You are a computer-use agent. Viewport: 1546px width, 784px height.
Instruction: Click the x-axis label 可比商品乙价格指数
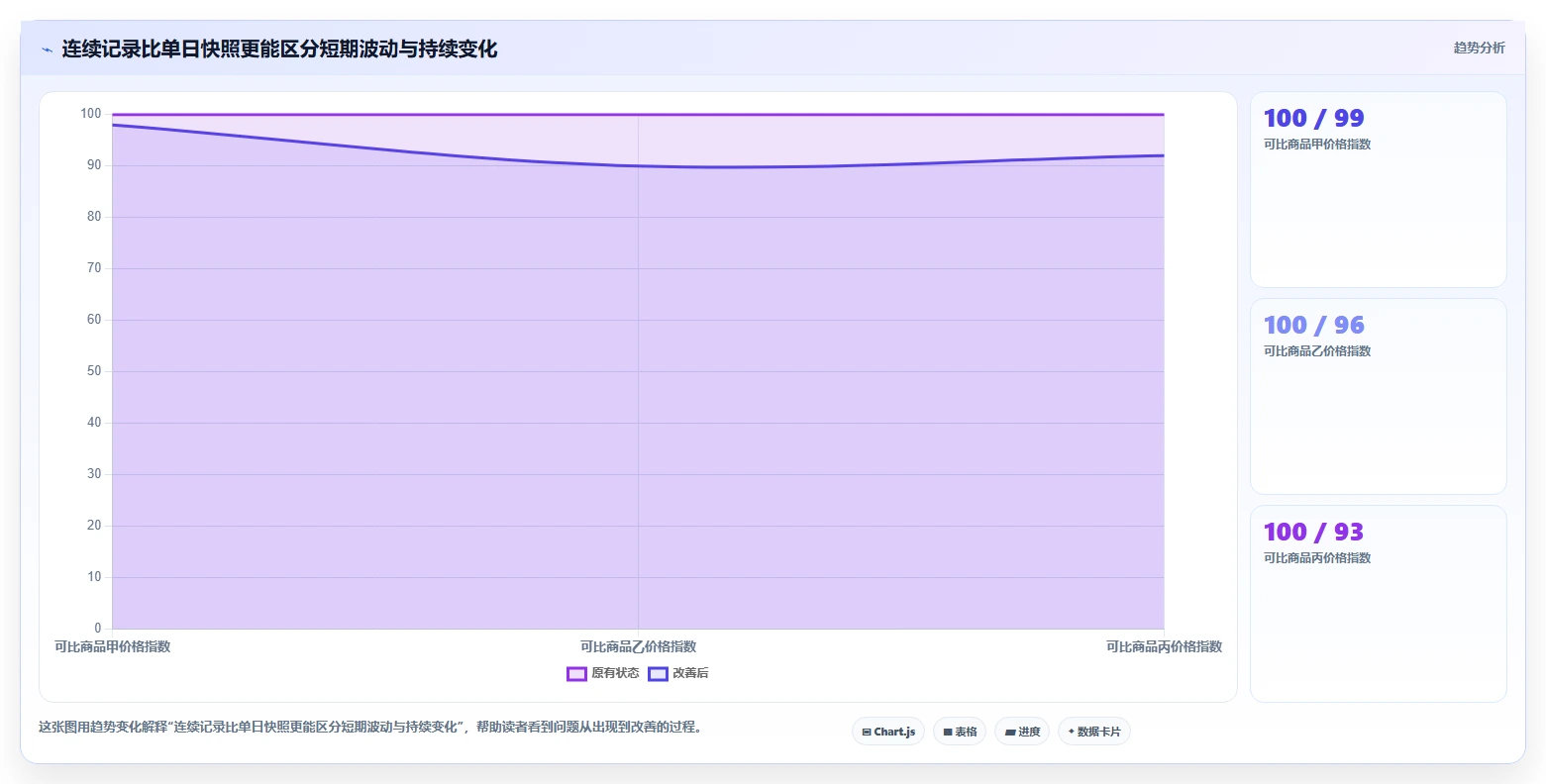[x=638, y=647]
